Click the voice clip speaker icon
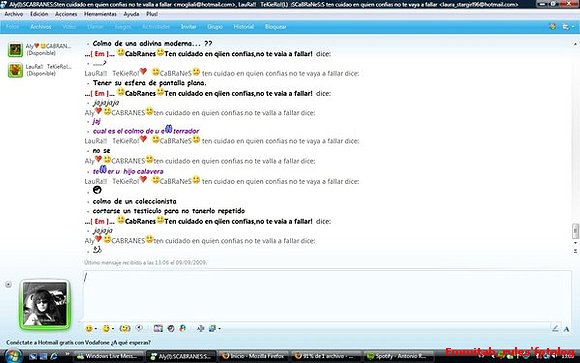The width and height of the screenshot is (580, 363). pos(139,328)
